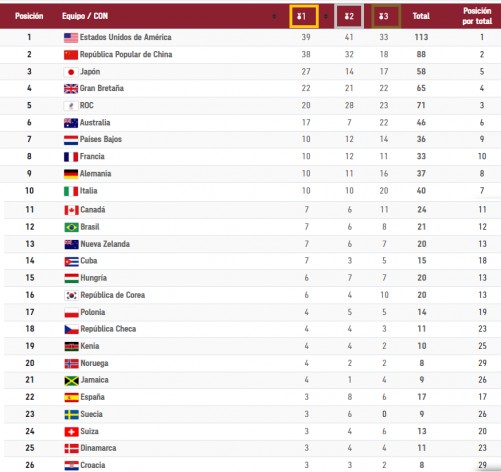Sort table by Posición por total

click(x=477, y=16)
